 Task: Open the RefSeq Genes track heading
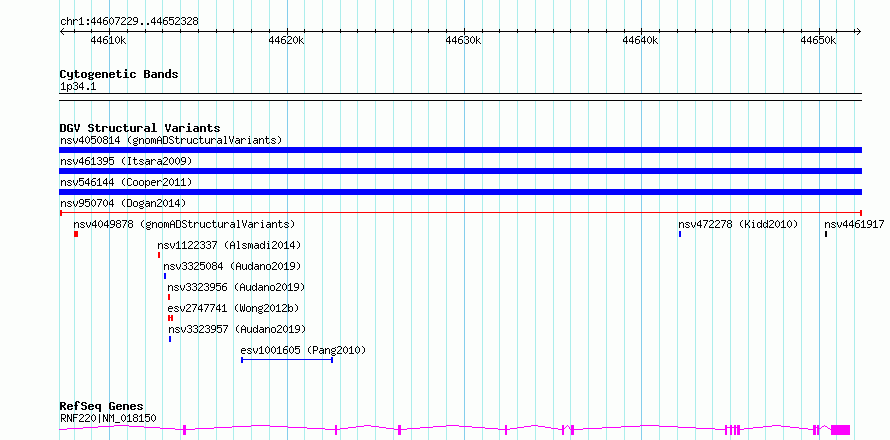pos(101,407)
